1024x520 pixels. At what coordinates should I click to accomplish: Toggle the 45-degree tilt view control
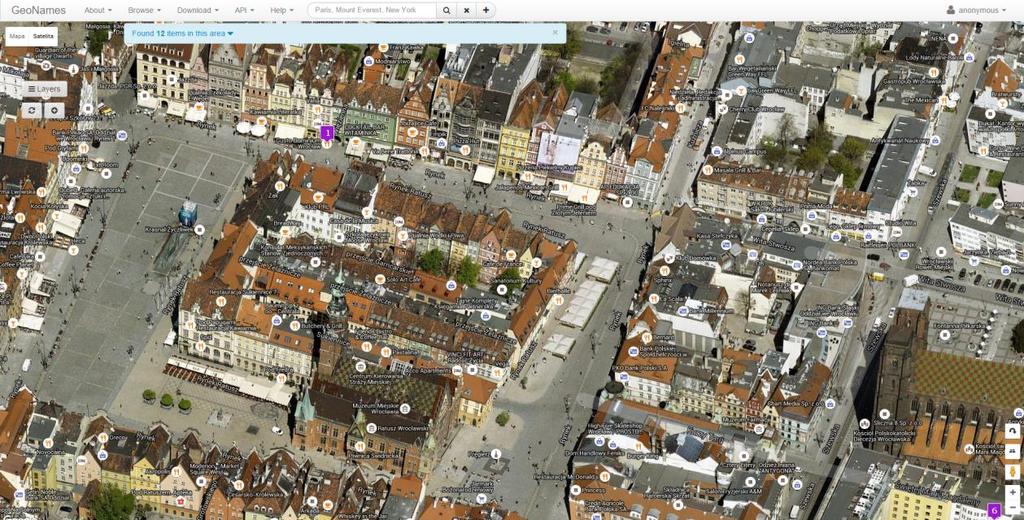click(x=1012, y=451)
